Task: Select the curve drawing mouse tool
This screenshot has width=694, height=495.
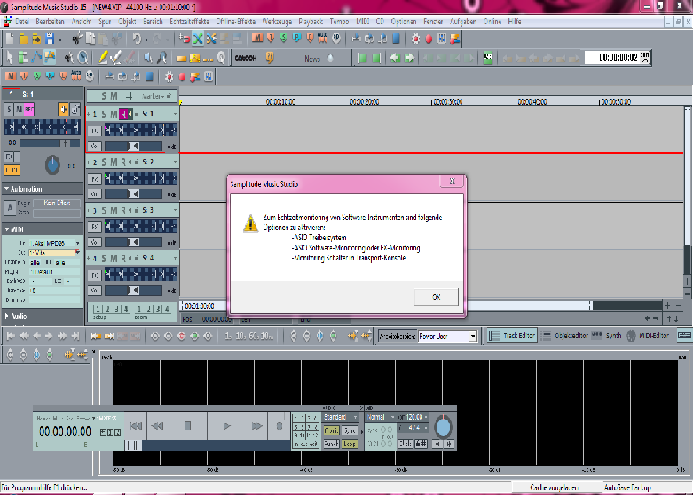Action: coord(37,58)
